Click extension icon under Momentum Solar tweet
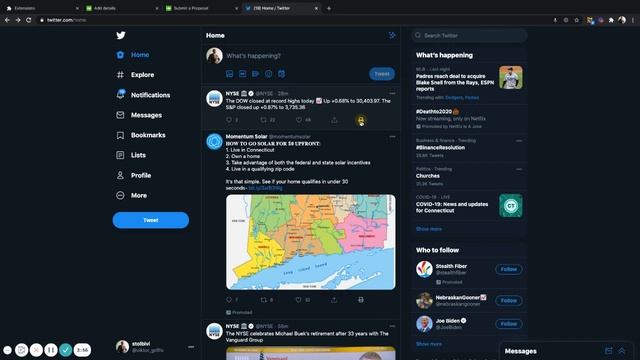 361,300
